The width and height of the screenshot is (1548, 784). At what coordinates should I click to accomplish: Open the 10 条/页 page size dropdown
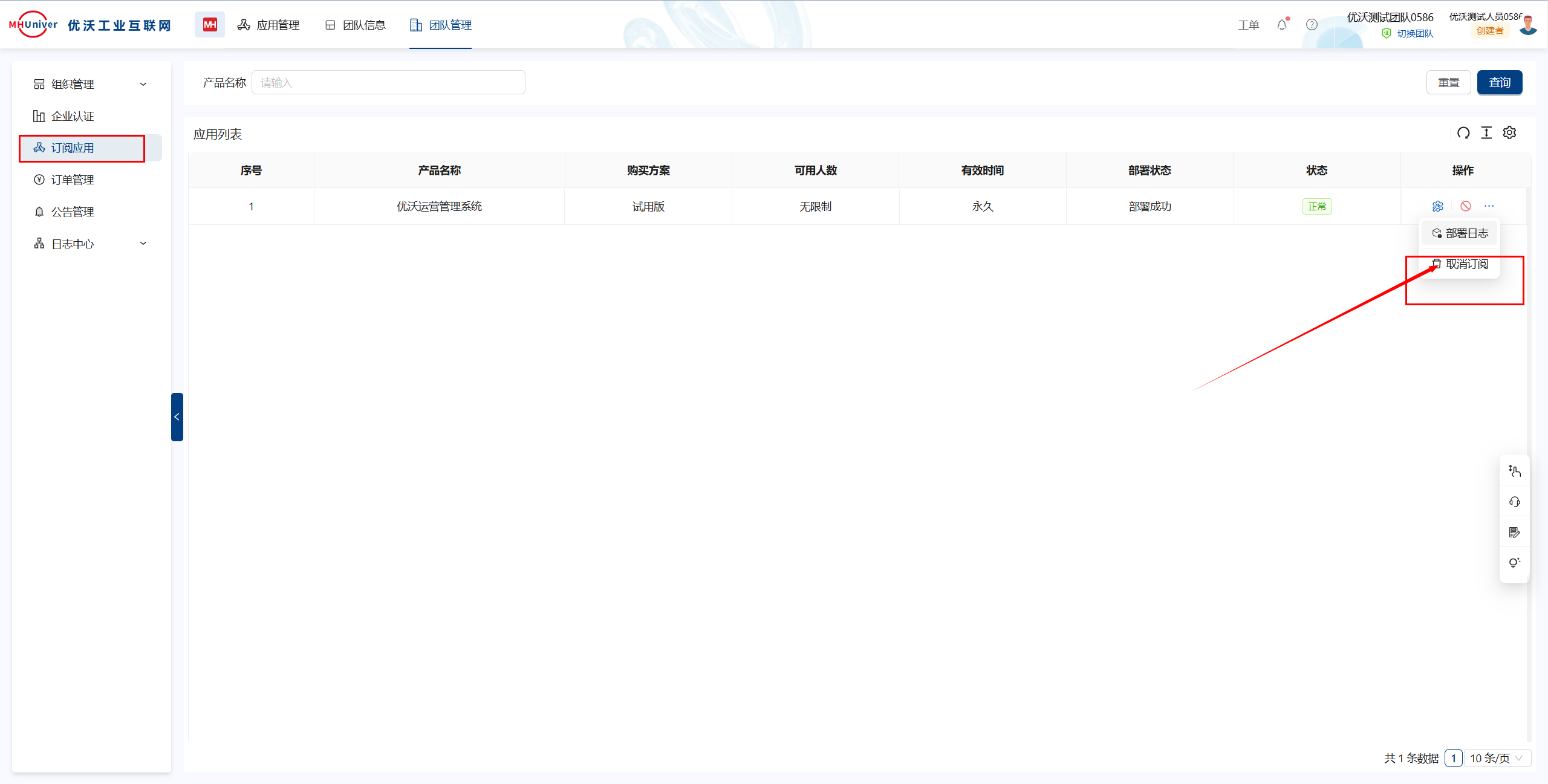point(1497,758)
